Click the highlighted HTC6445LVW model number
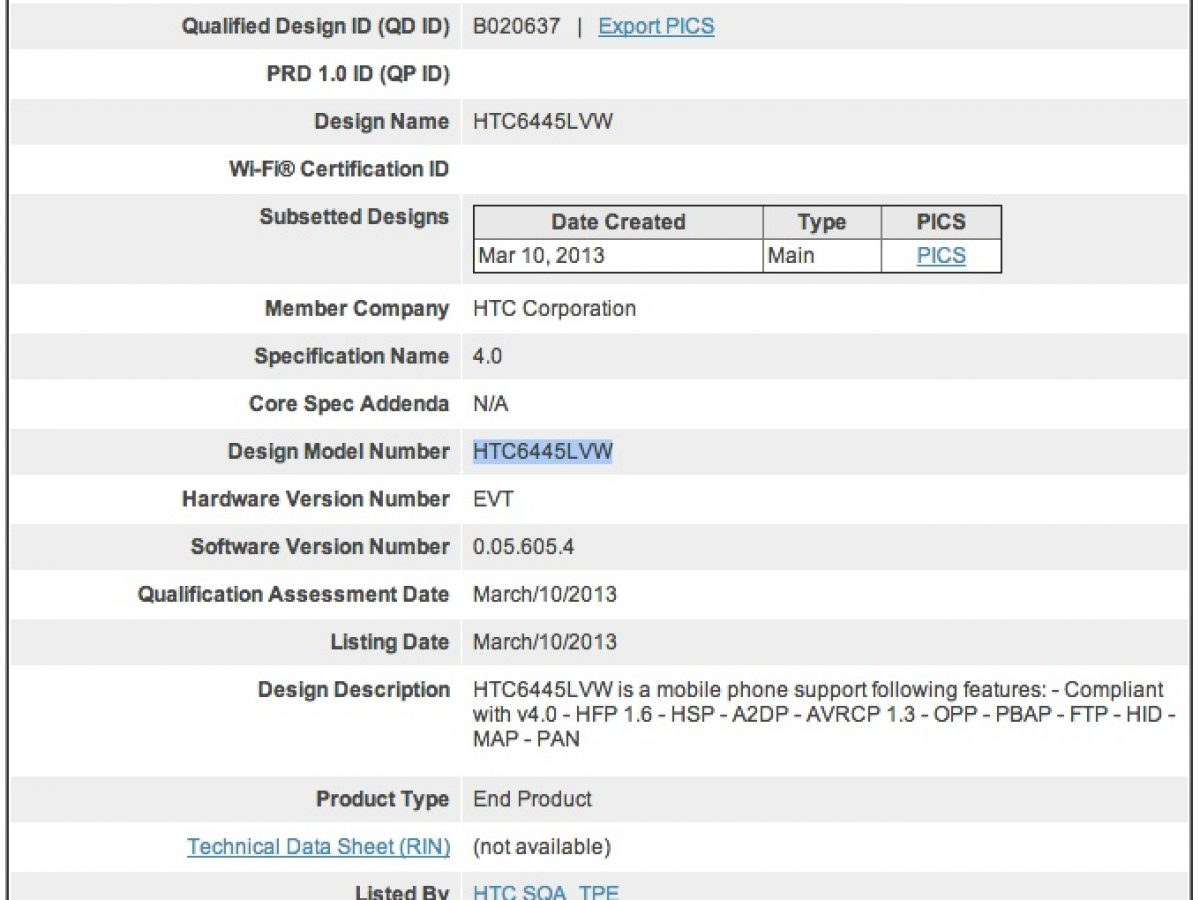Screen dimensions: 1200x900 pos(542,452)
